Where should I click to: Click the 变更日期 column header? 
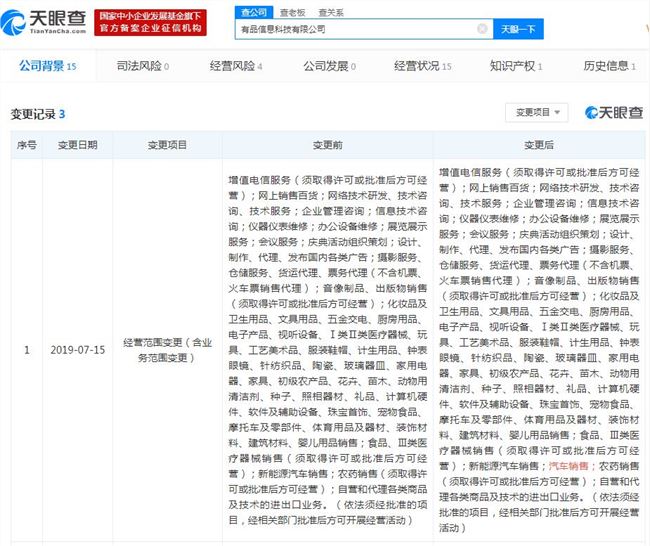(x=78, y=145)
